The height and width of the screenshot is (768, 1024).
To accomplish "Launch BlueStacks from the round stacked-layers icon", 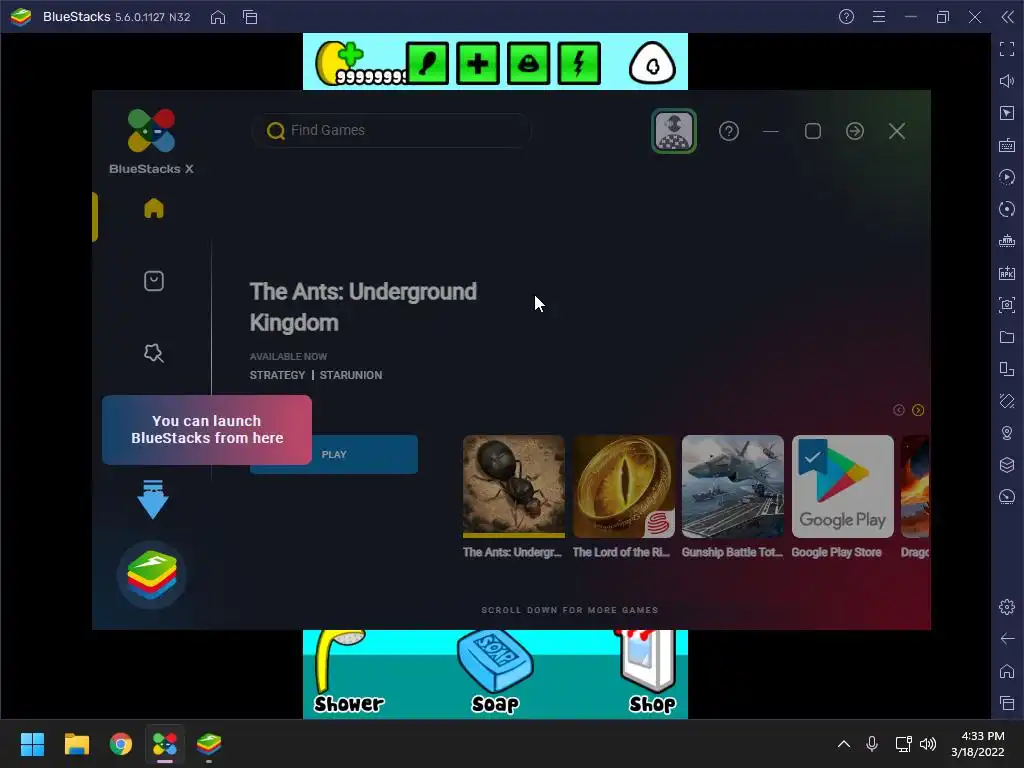I will [152, 575].
